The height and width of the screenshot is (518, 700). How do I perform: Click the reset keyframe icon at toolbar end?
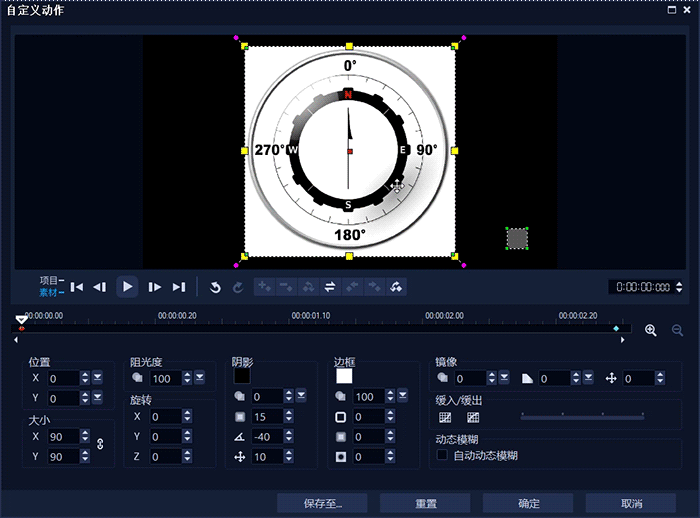point(396,287)
